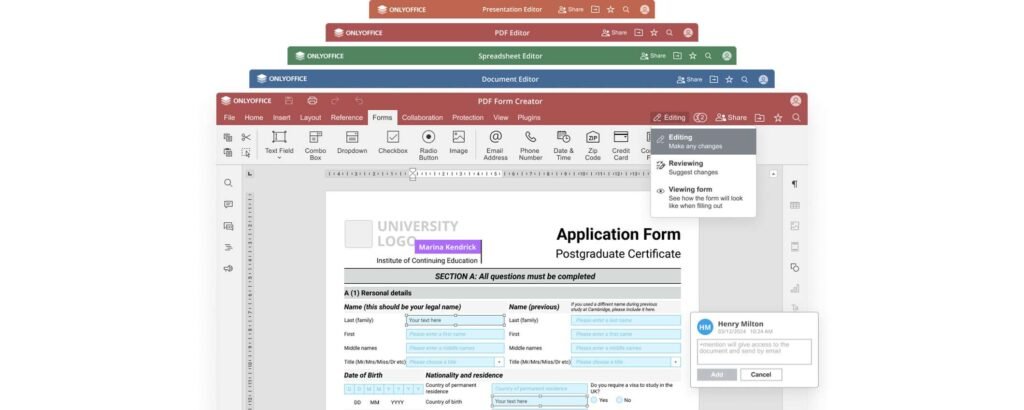
Task: Insert a Date & Time field
Action: point(564,144)
